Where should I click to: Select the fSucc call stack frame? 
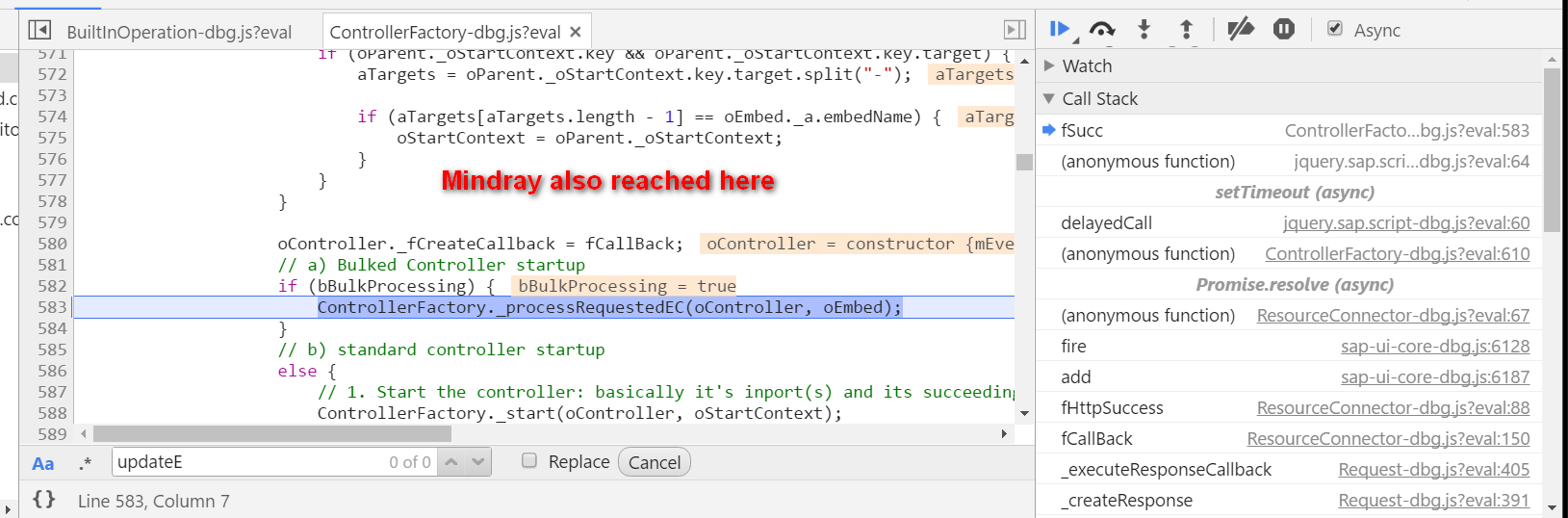[x=1290, y=130]
